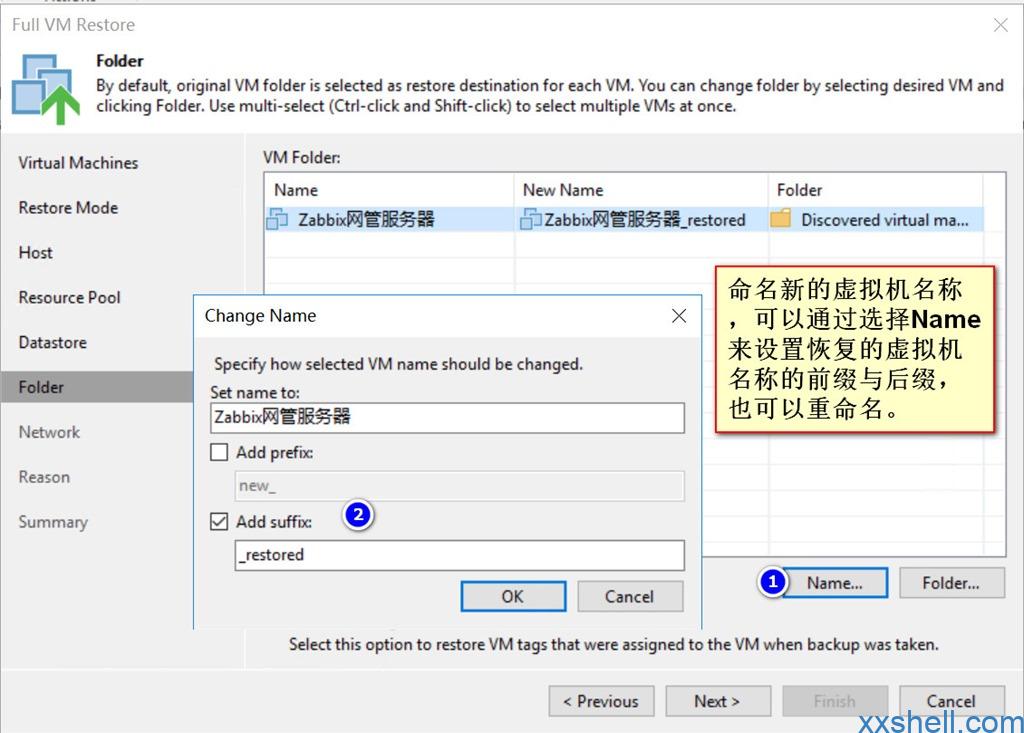Close the Full VM Restore window
This screenshot has width=1024, height=733.
pyautogui.click(x=1000, y=25)
